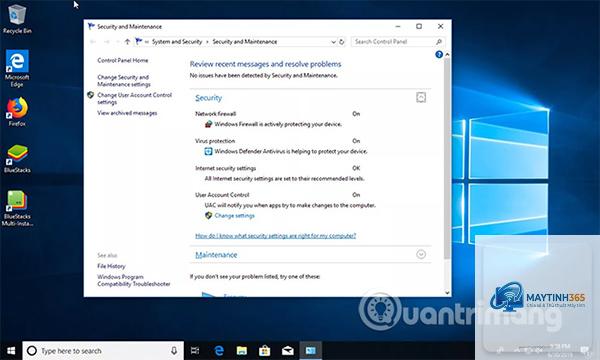Open View archived messages link
Viewport: 600px width, 360px height.
pos(127,113)
